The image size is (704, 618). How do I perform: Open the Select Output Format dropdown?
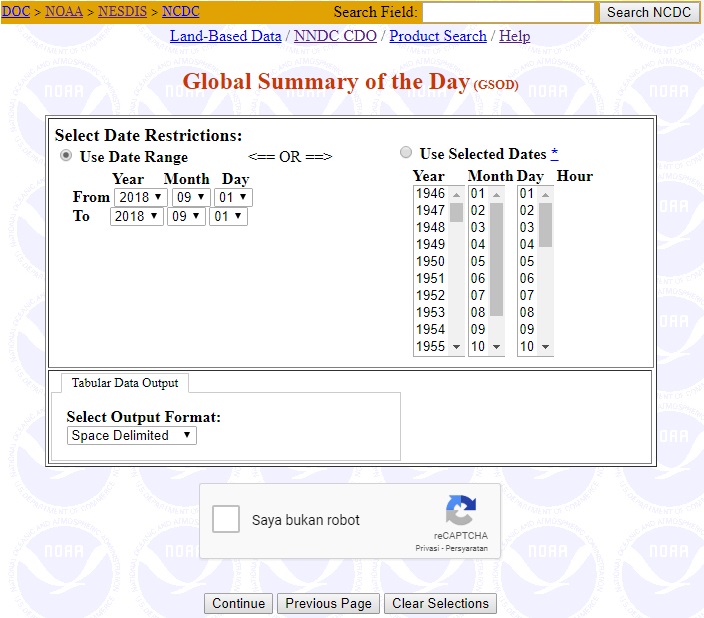132,436
